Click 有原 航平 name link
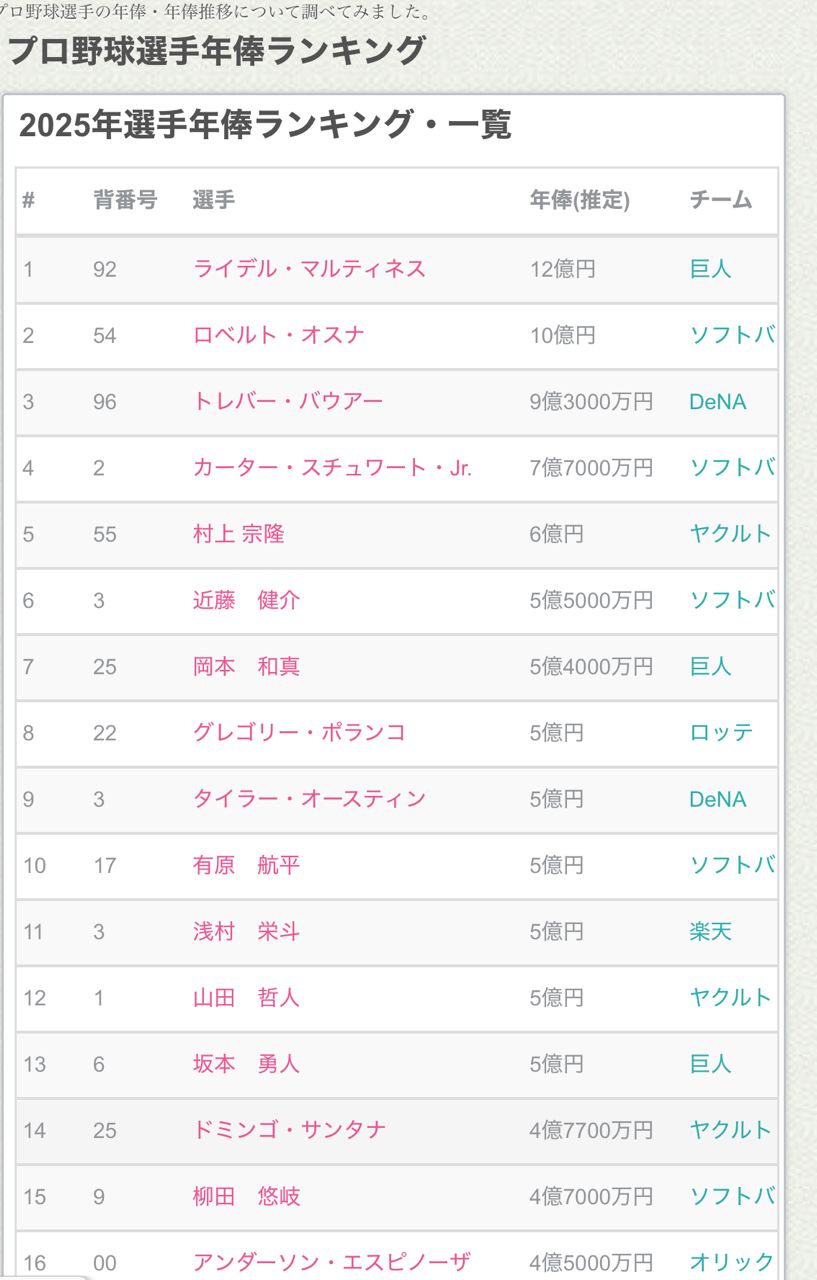This screenshot has width=817, height=1280. click(x=246, y=865)
